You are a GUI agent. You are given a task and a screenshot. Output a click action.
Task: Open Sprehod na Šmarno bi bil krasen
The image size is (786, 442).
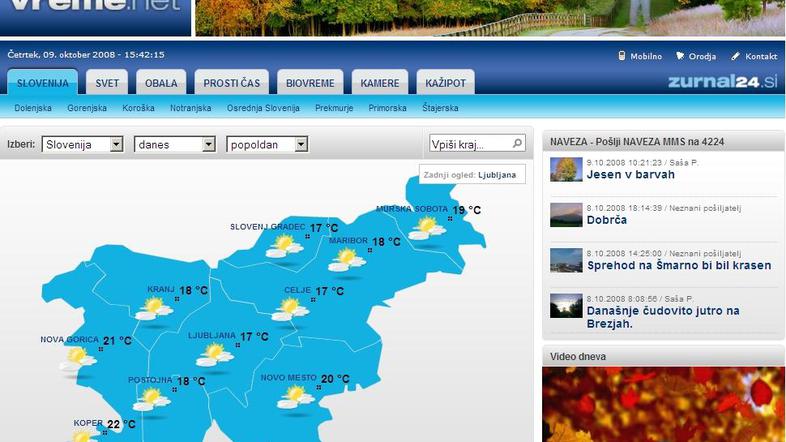[x=679, y=266]
